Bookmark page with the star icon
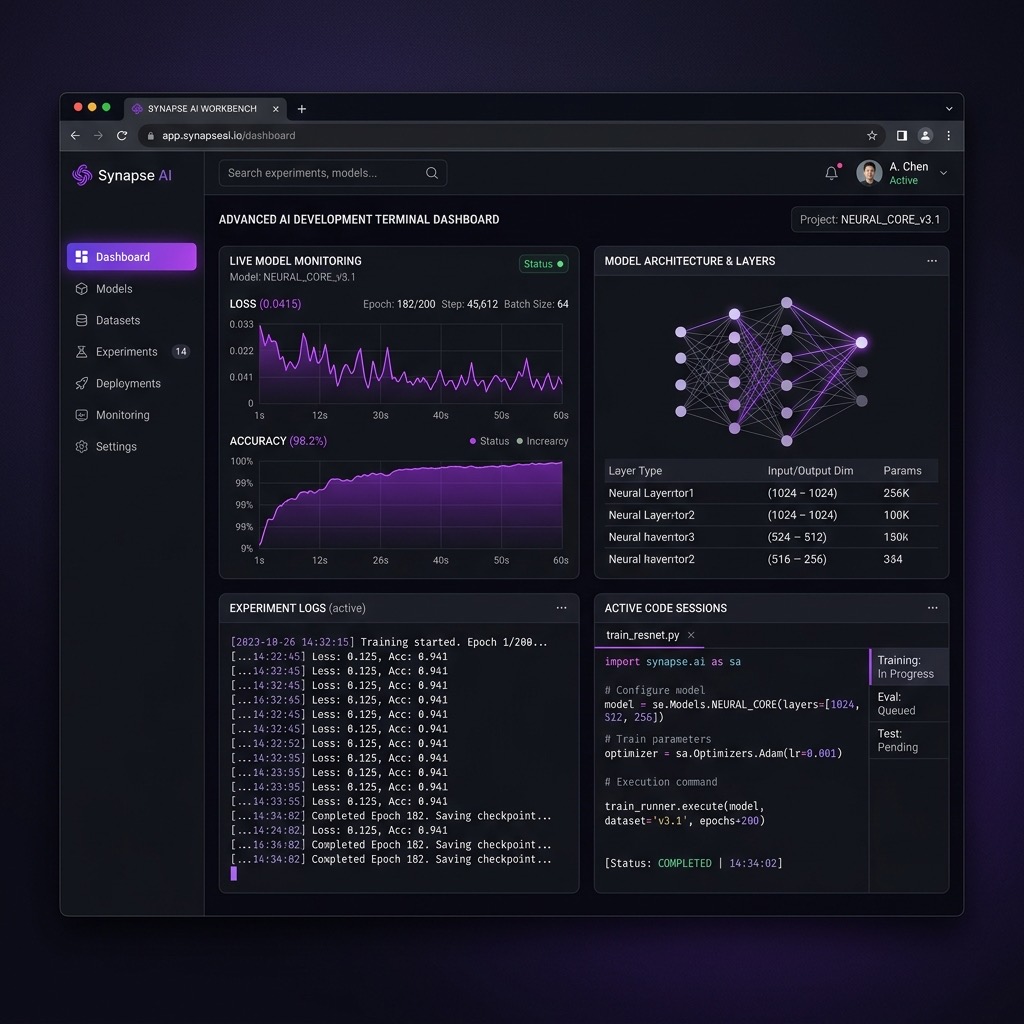1024x1024 pixels. coord(872,135)
